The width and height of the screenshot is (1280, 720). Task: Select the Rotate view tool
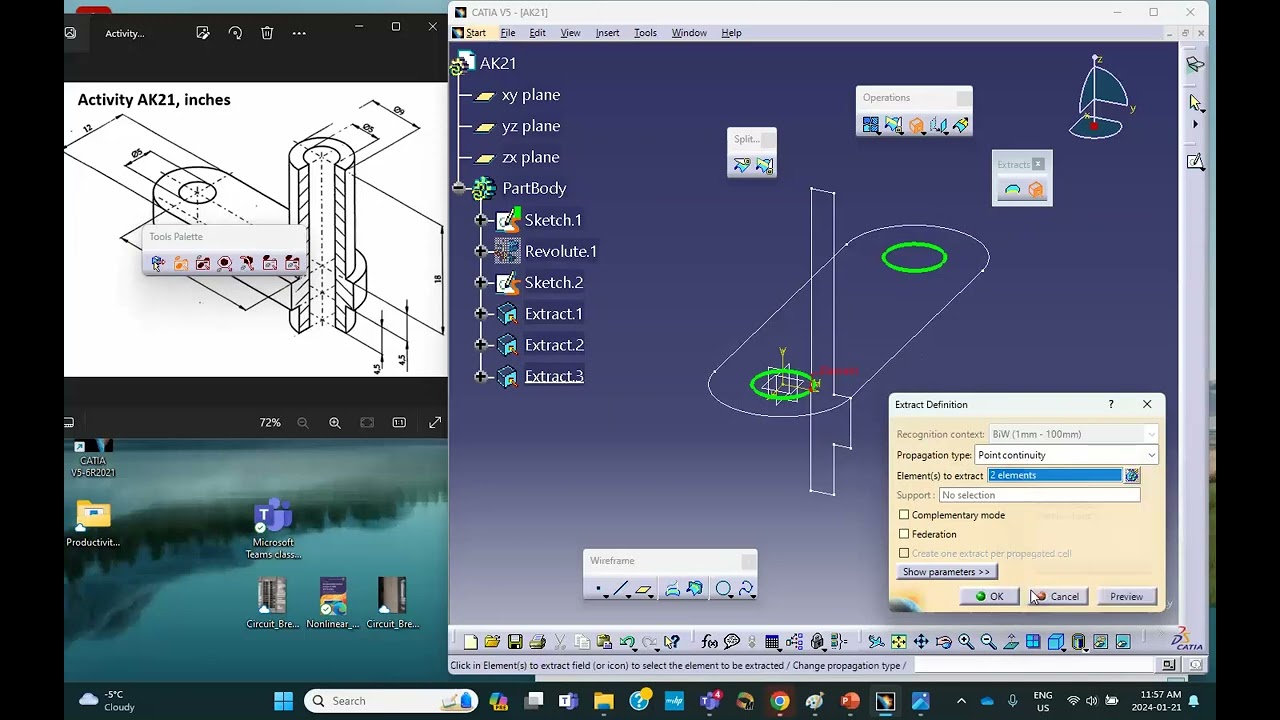[x=944, y=642]
